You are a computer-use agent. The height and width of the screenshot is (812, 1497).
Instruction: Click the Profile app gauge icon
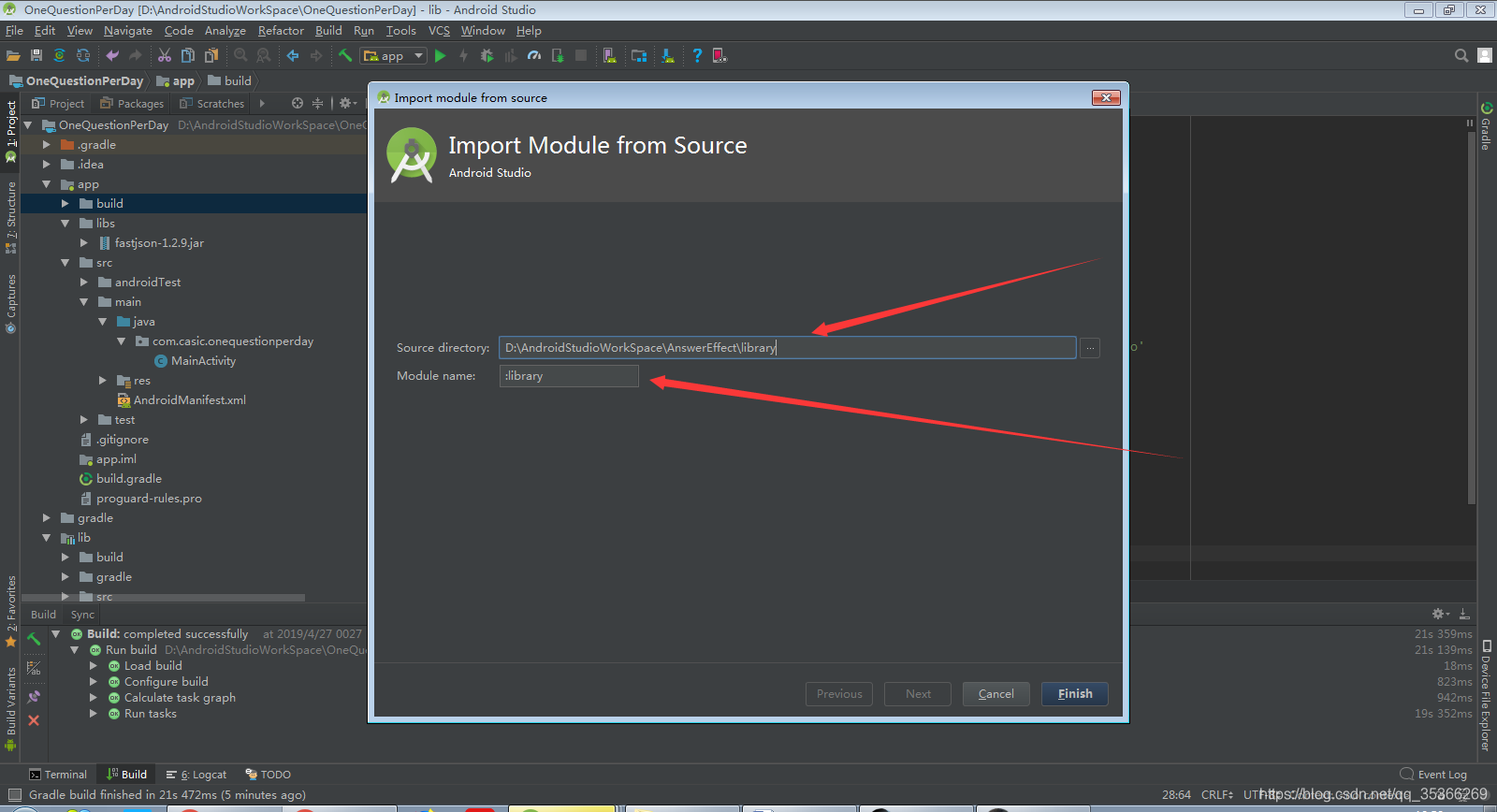point(534,56)
